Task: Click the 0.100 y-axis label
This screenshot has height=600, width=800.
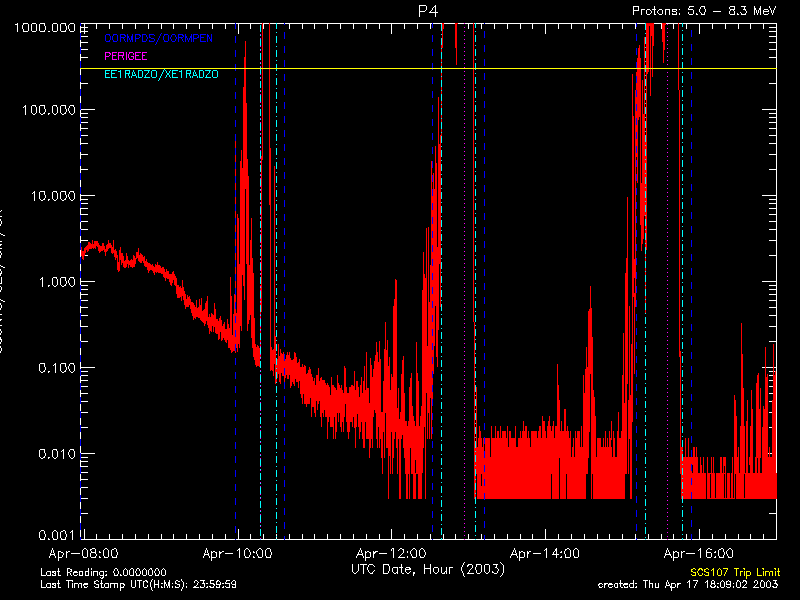Action: (57, 367)
